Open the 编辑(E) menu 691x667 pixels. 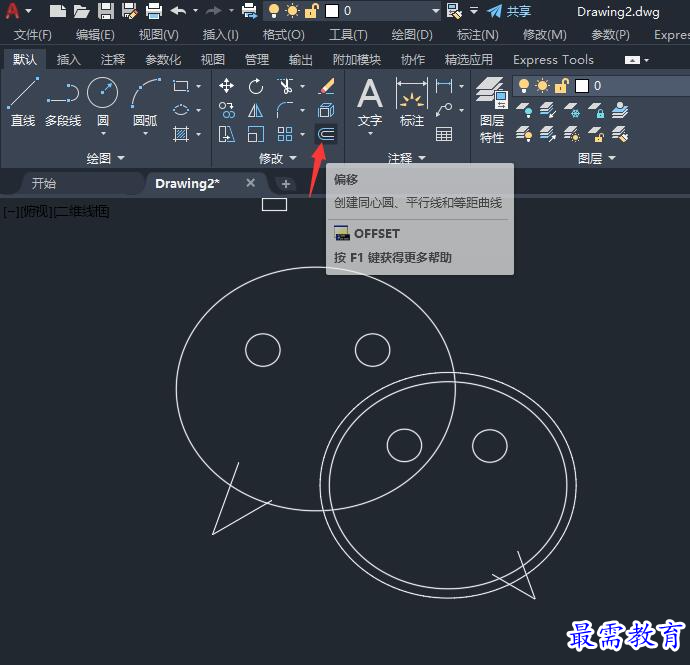point(95,34)
